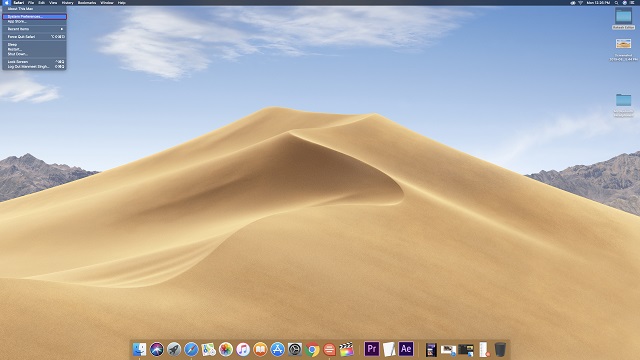Launch iTunes music icon in Dock
This screenshot has height=360, width=640.
click(x=243, y=349)
